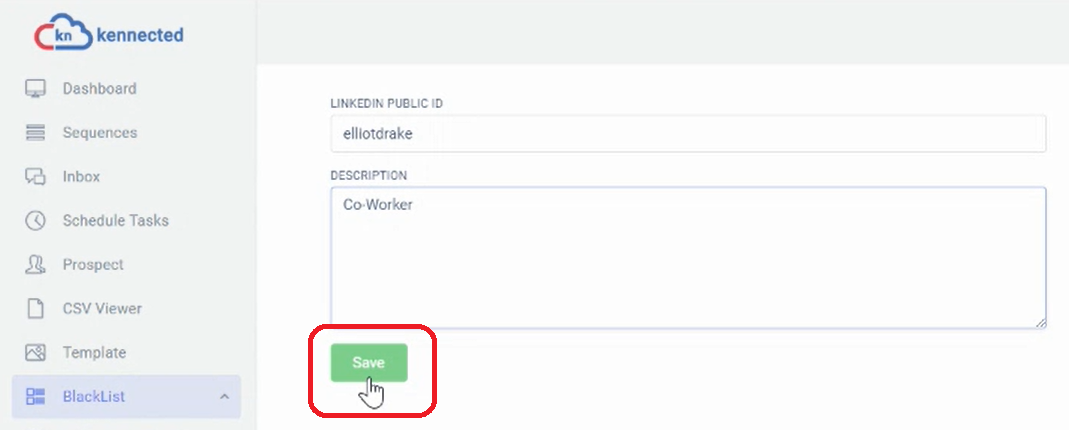Save the blacklist entry
The width and height of the screenshot is (1069, 430).
click(x=369, y=363)
